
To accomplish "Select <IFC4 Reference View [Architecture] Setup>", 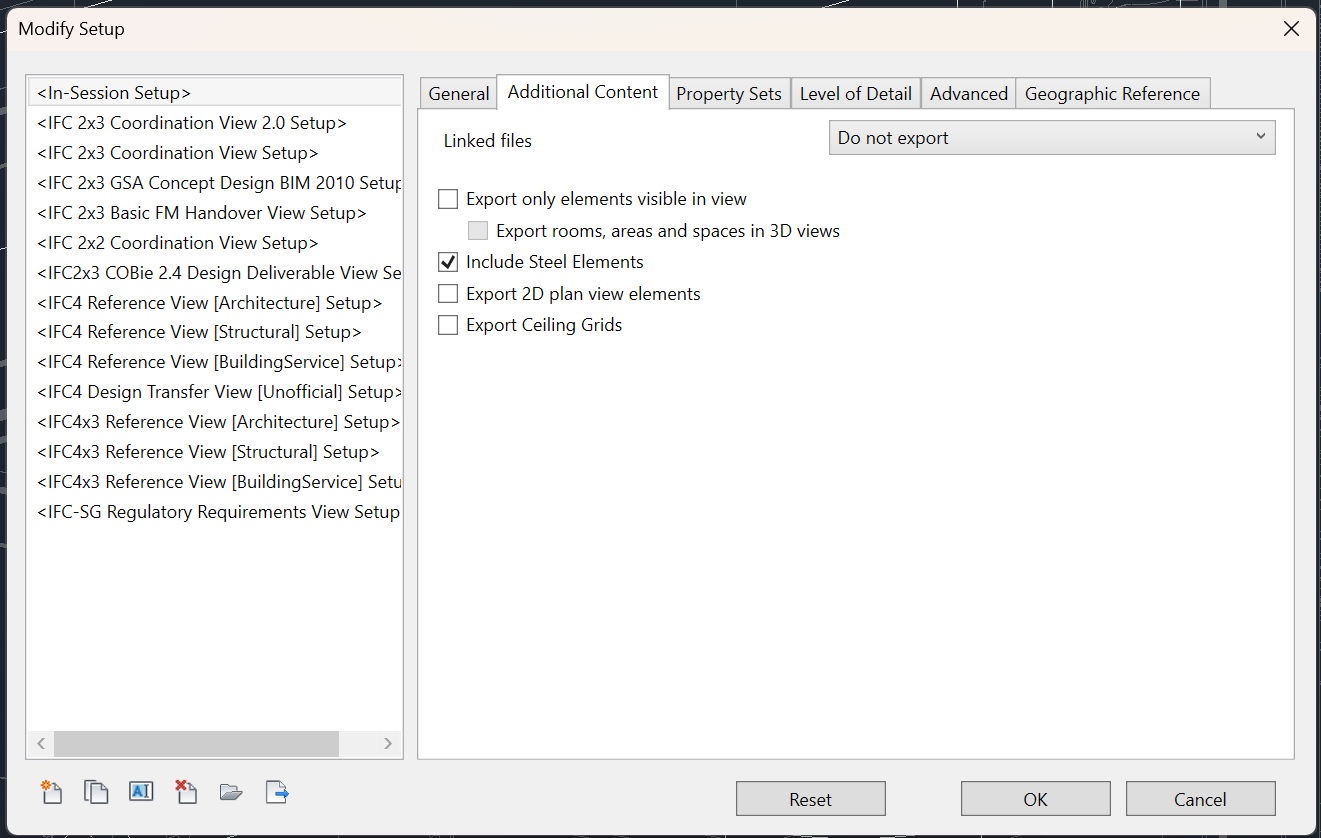I will [215, 303].
